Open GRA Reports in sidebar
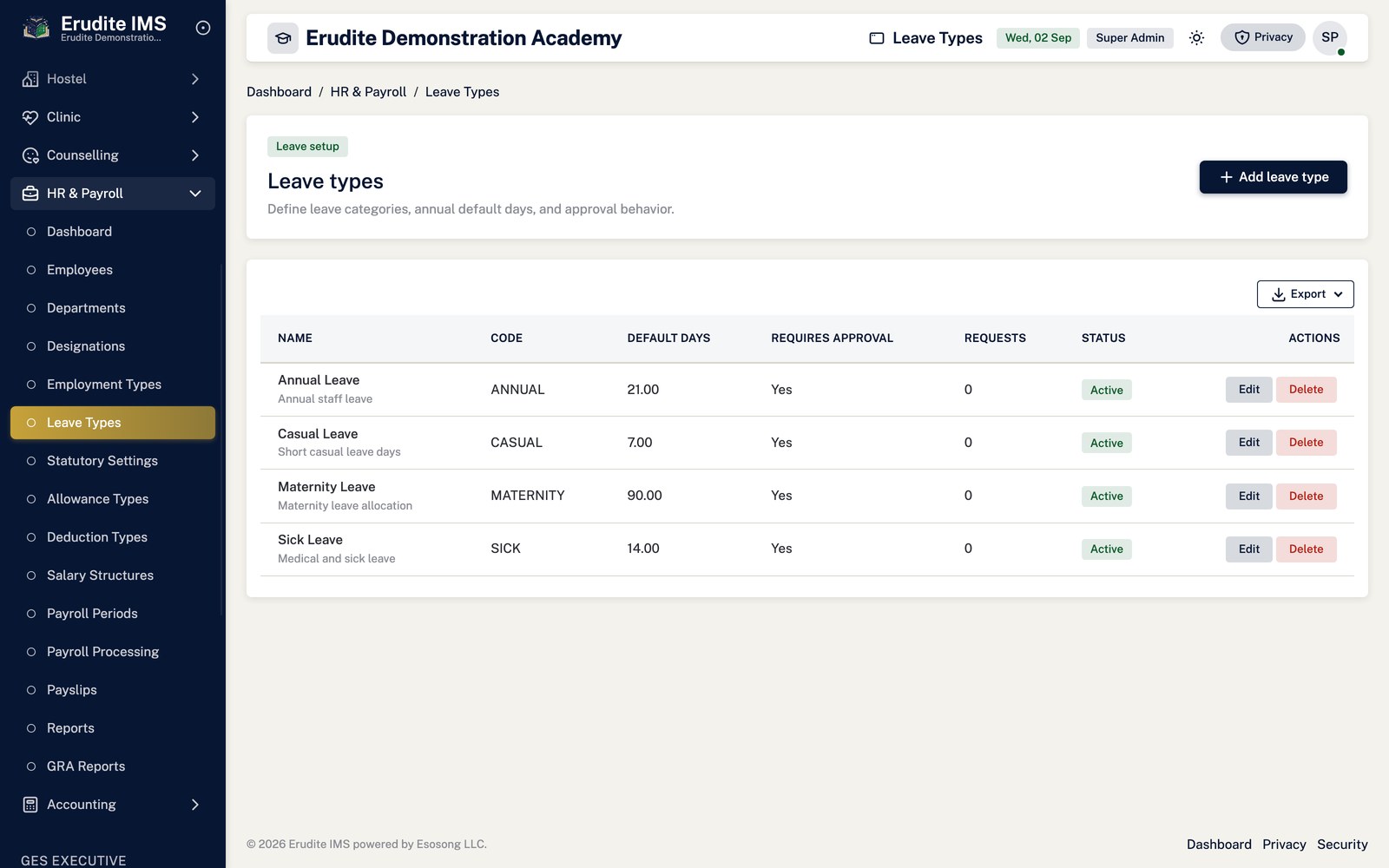The image size is (1389, 868). pos(113,766)
